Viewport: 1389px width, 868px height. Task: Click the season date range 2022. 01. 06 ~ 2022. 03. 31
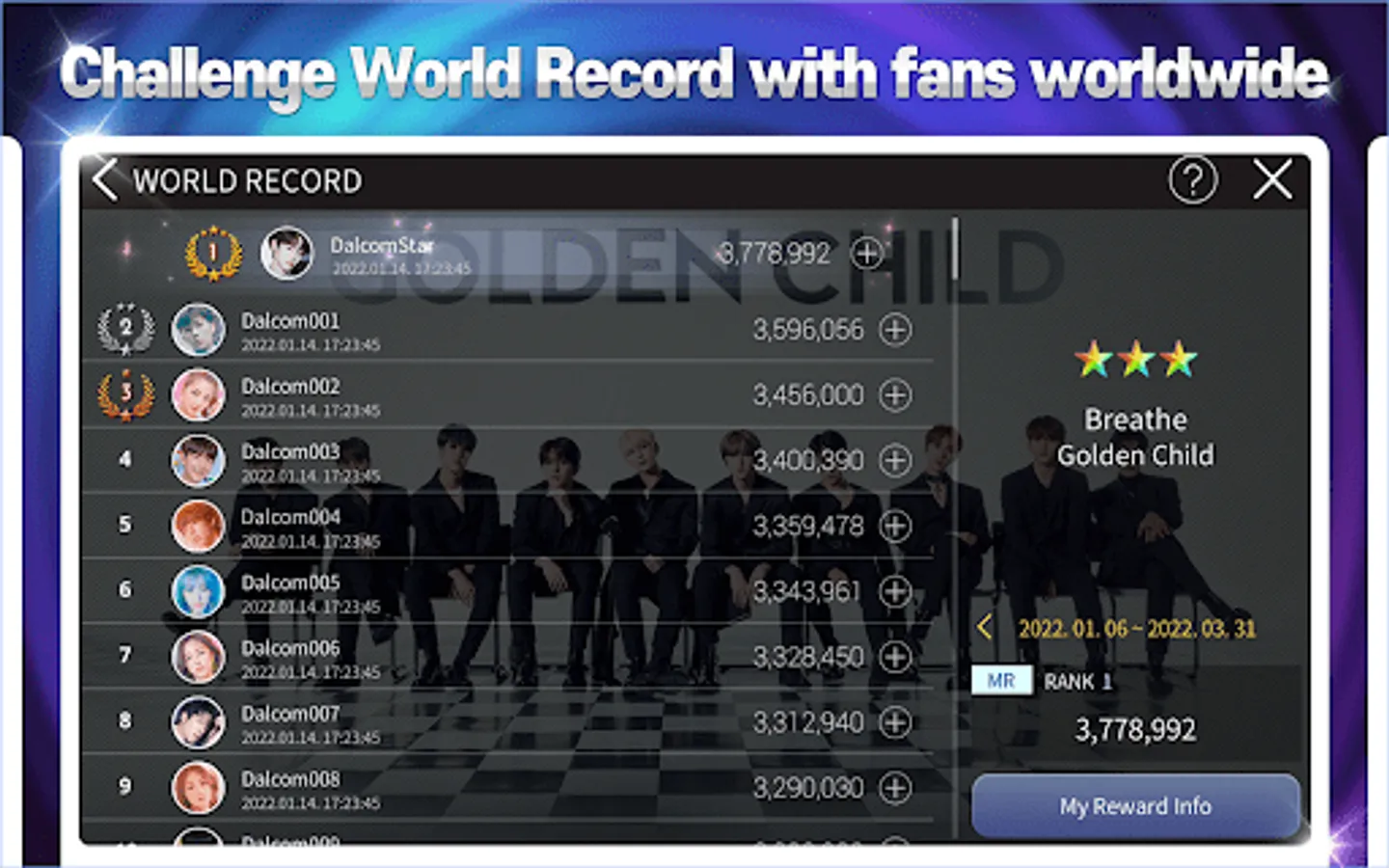coord(1137,629)
